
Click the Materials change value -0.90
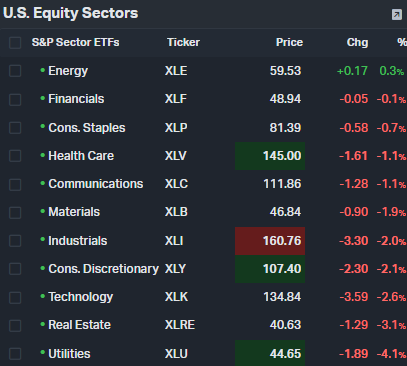pyautogui.click(x=354, y=212)
